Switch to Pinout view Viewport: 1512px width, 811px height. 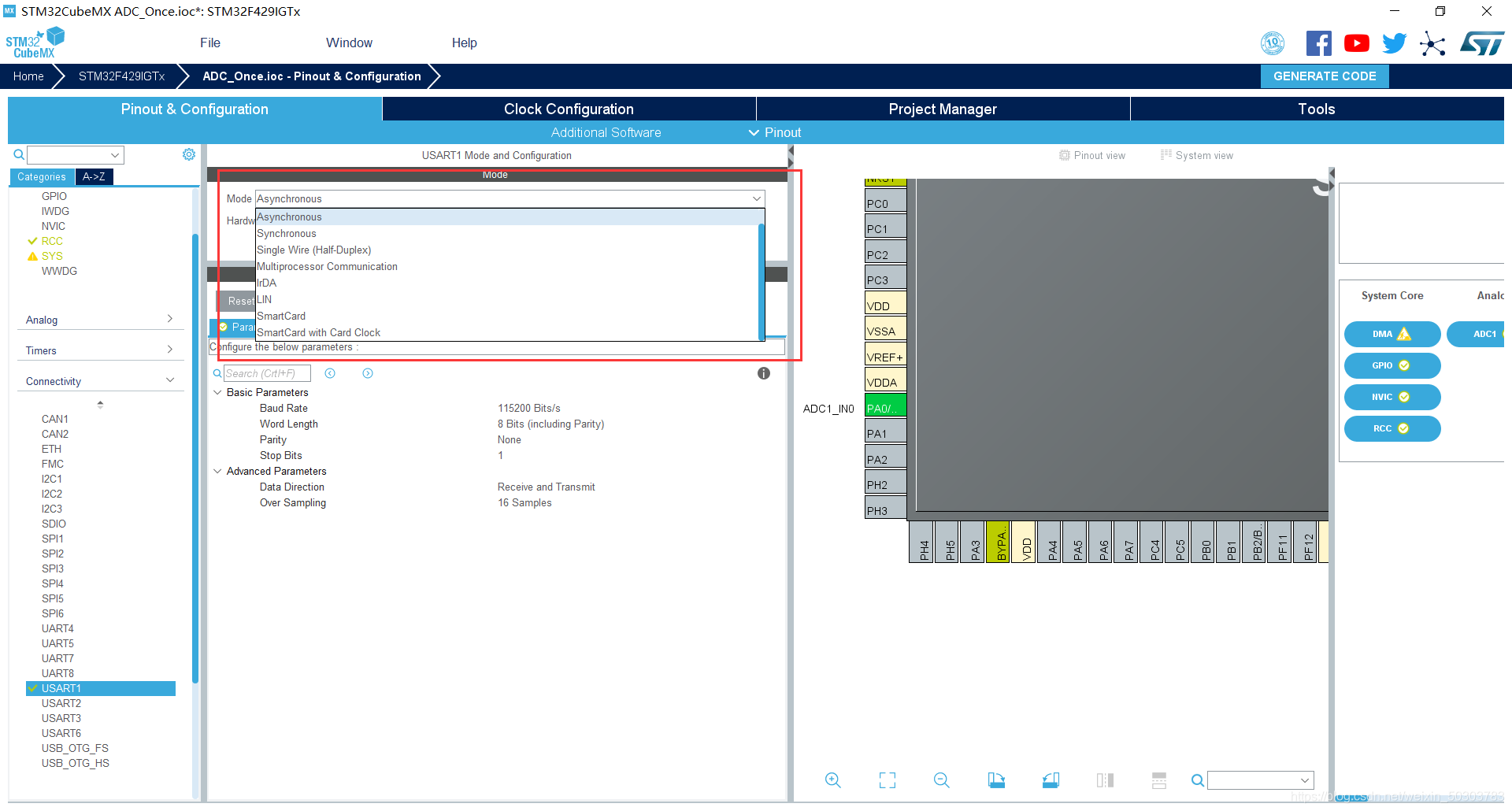tap(1092, 156)
